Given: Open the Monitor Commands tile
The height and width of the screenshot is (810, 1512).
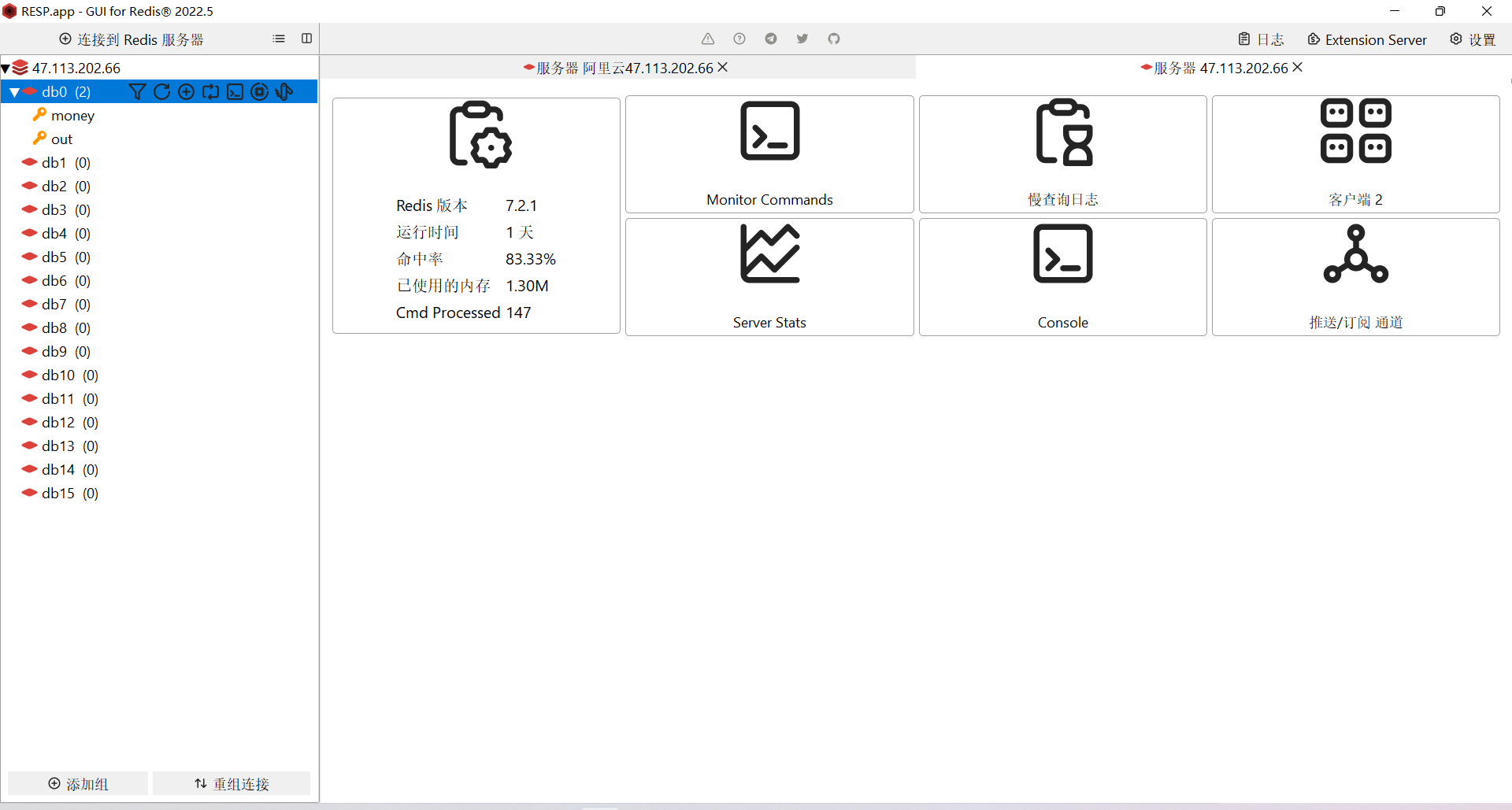Looking at the screenshot, I should coord(769,154).
